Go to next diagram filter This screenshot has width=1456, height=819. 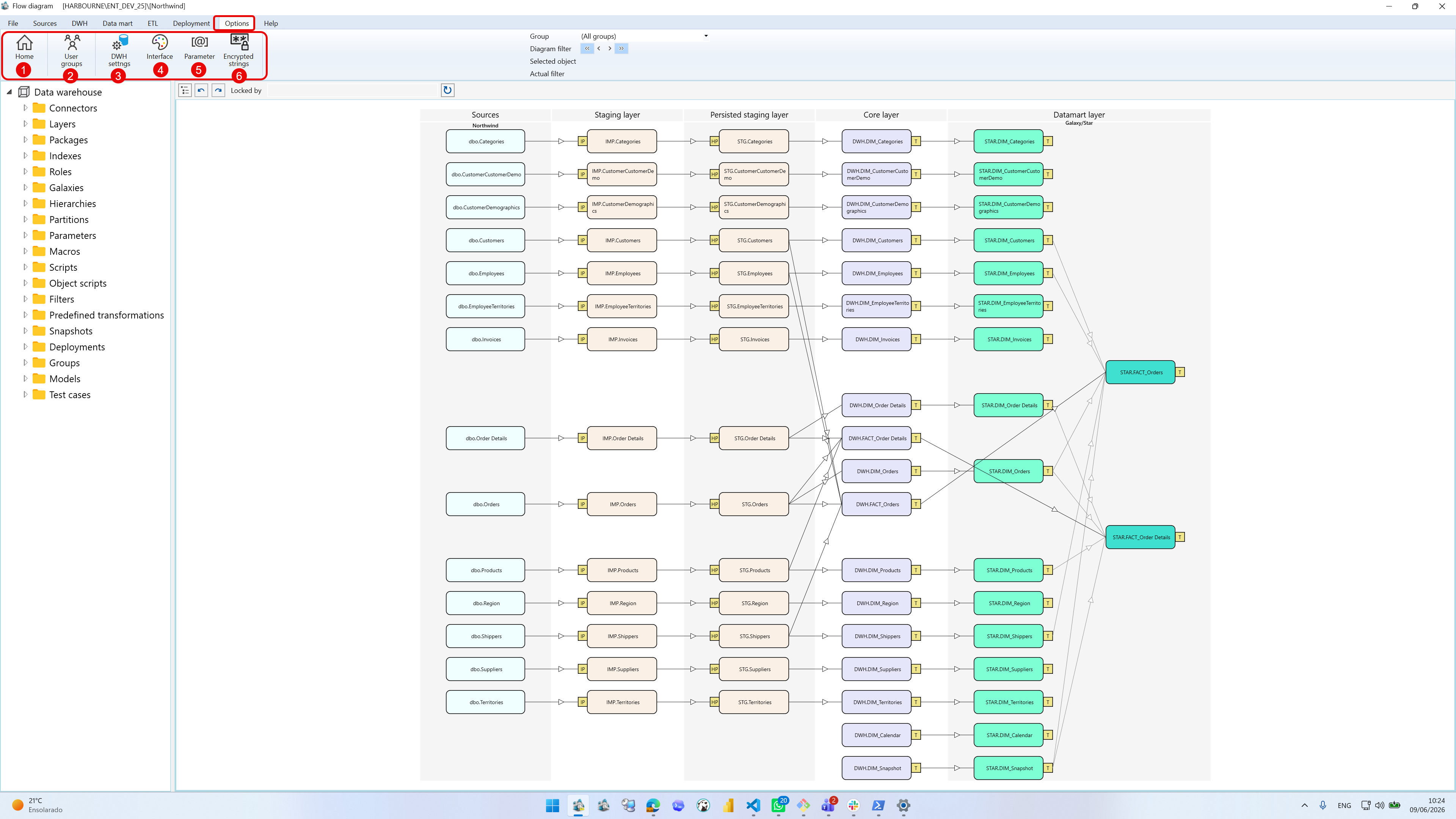(x=609, y=49)
